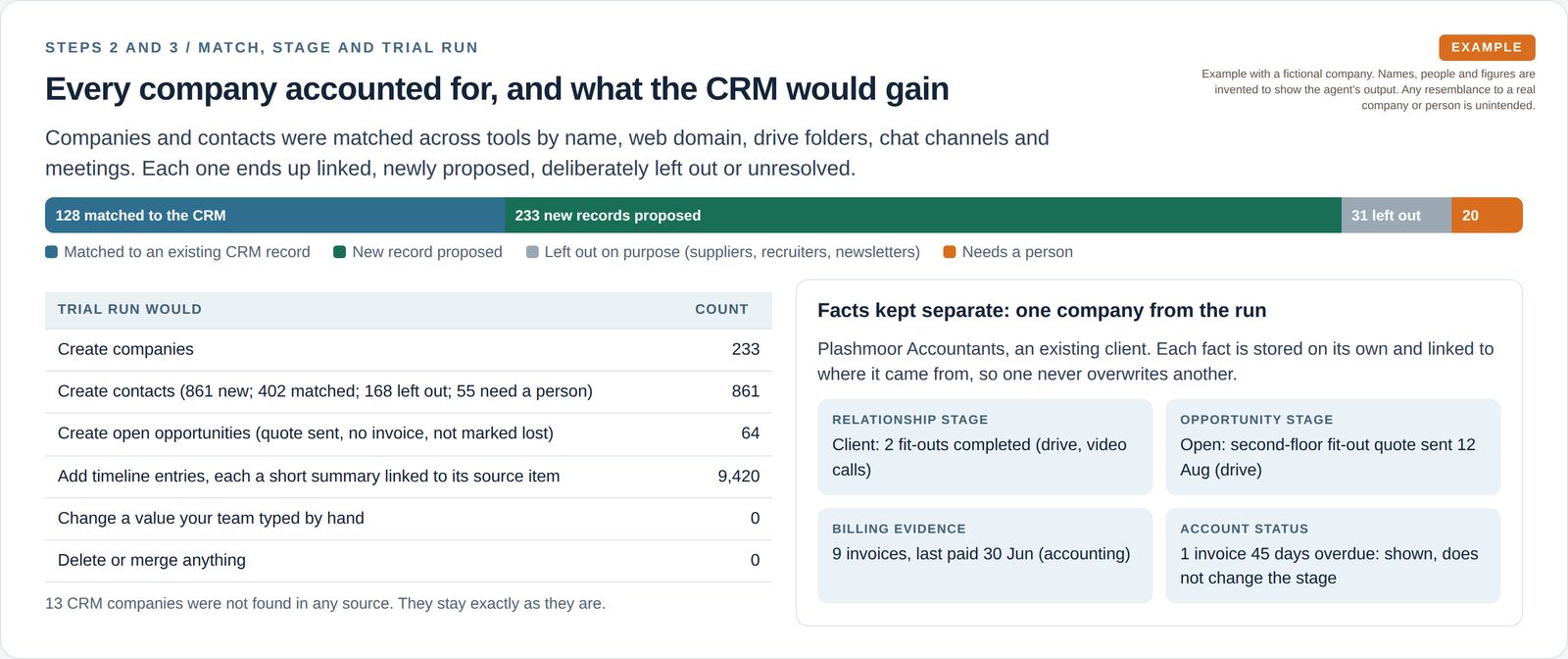This screenshot has height=659, width=1568.
Task: Click the fictional company disclaimer text
Action: pos(1368,89)
